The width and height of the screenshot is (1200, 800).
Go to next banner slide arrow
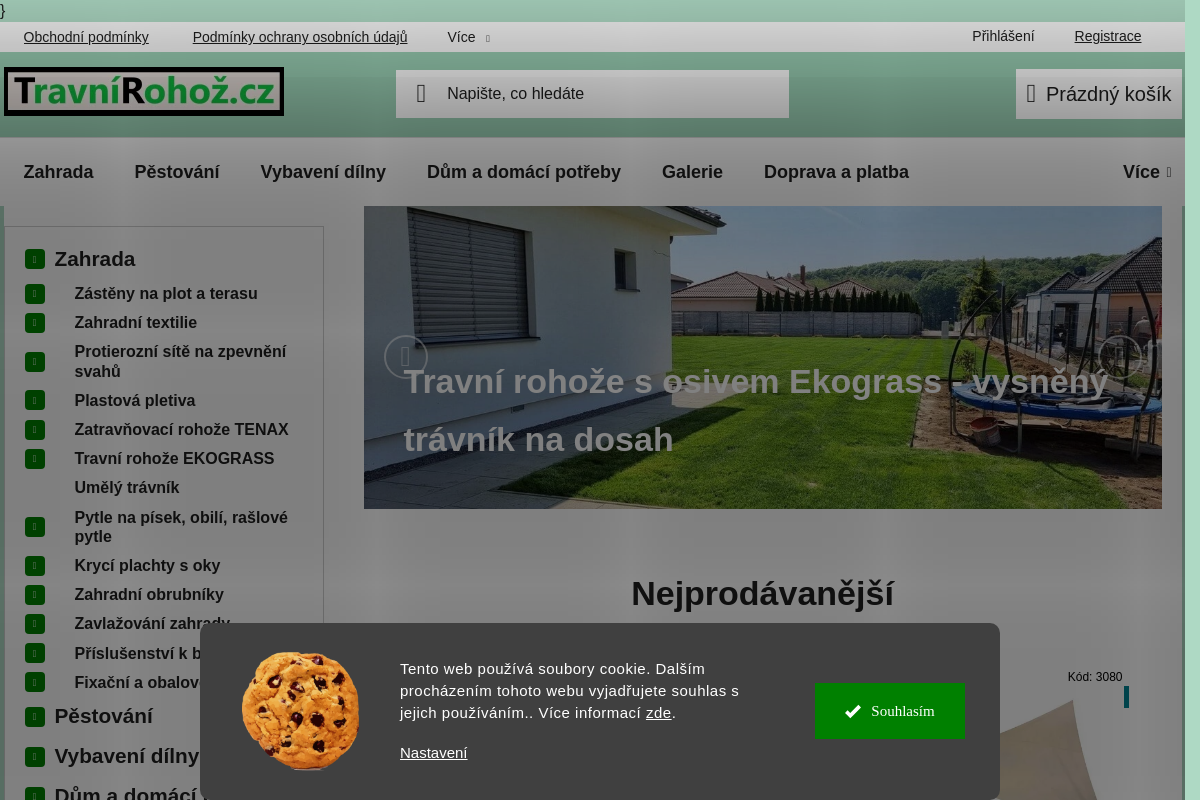pos(1120,357)
